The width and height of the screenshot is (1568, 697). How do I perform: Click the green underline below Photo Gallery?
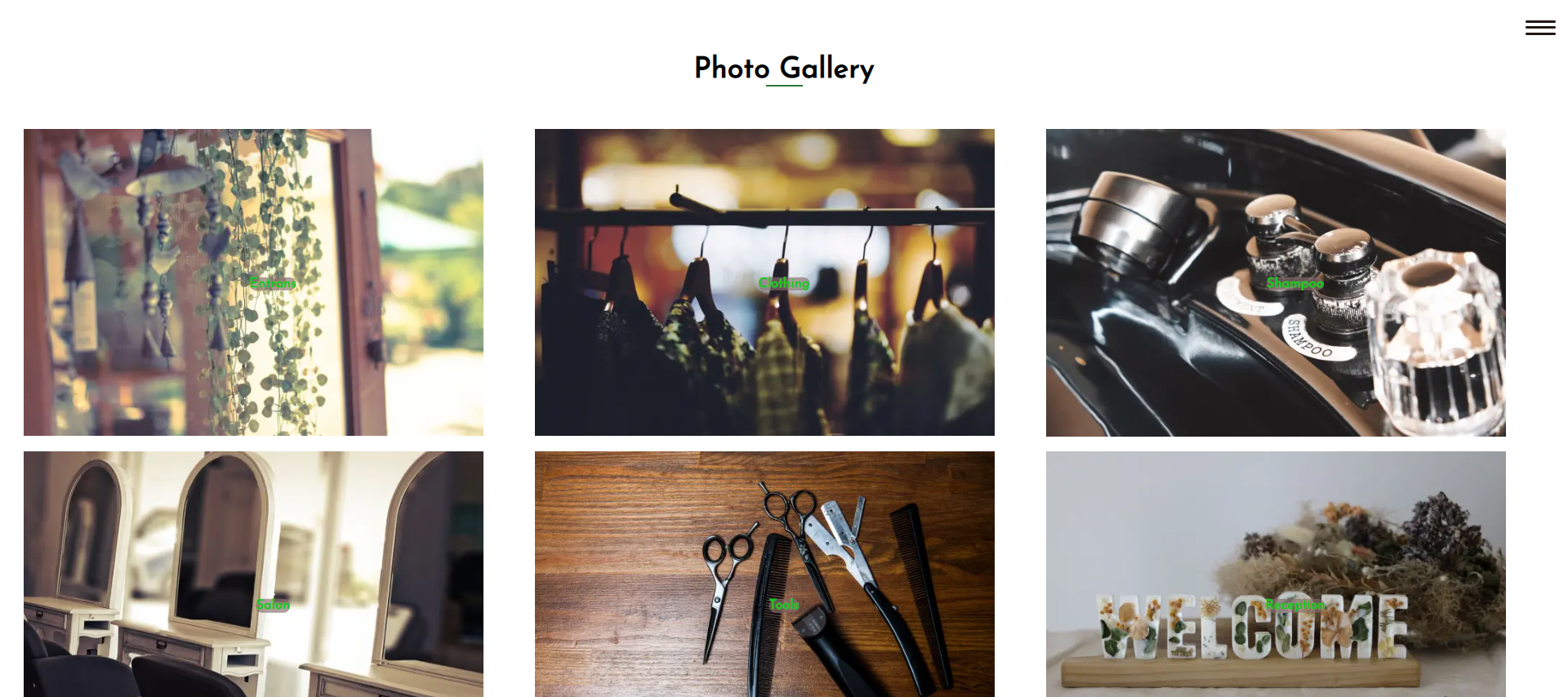tap(784, 85)
